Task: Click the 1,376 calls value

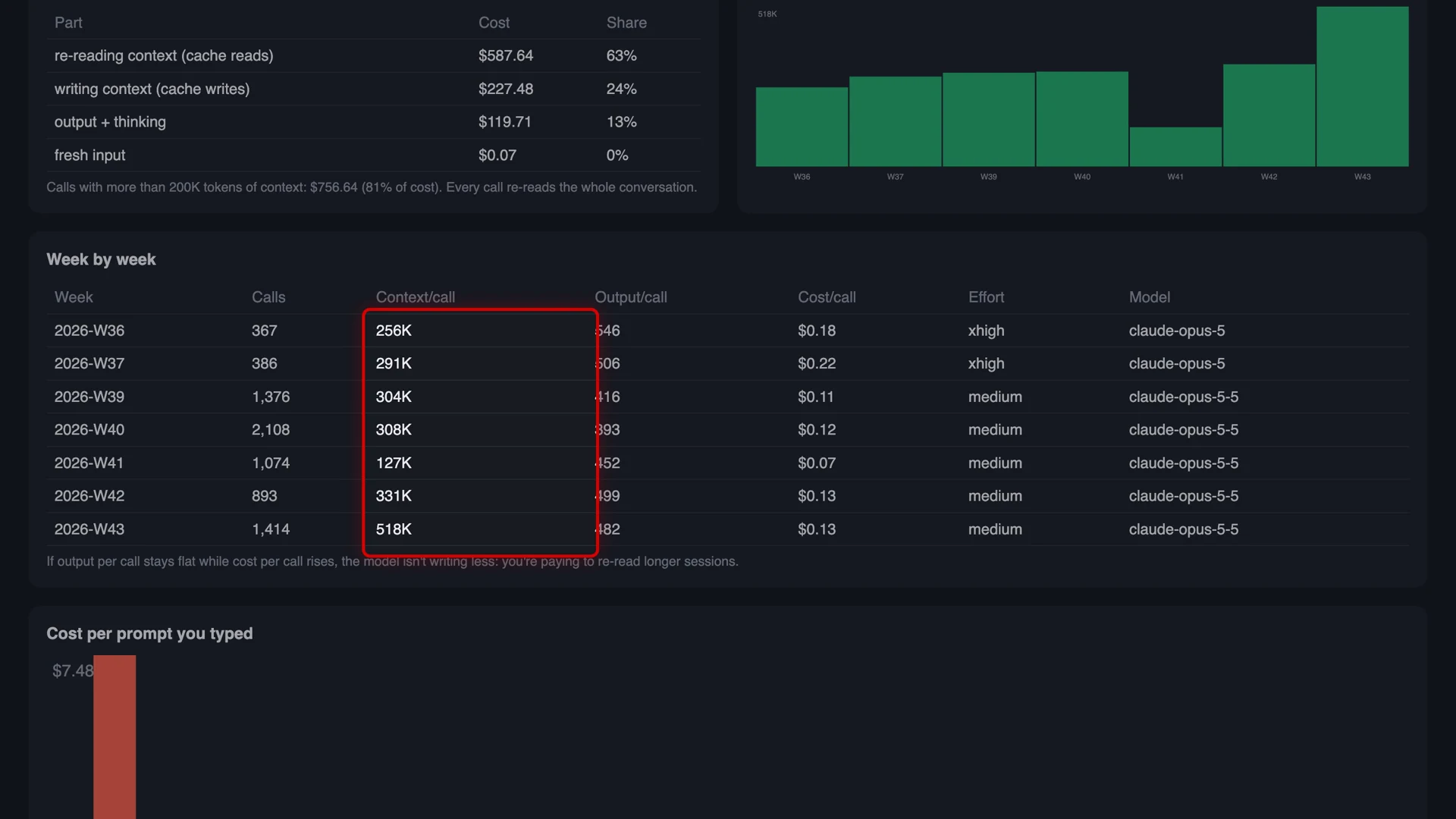Action: point(271,397)
